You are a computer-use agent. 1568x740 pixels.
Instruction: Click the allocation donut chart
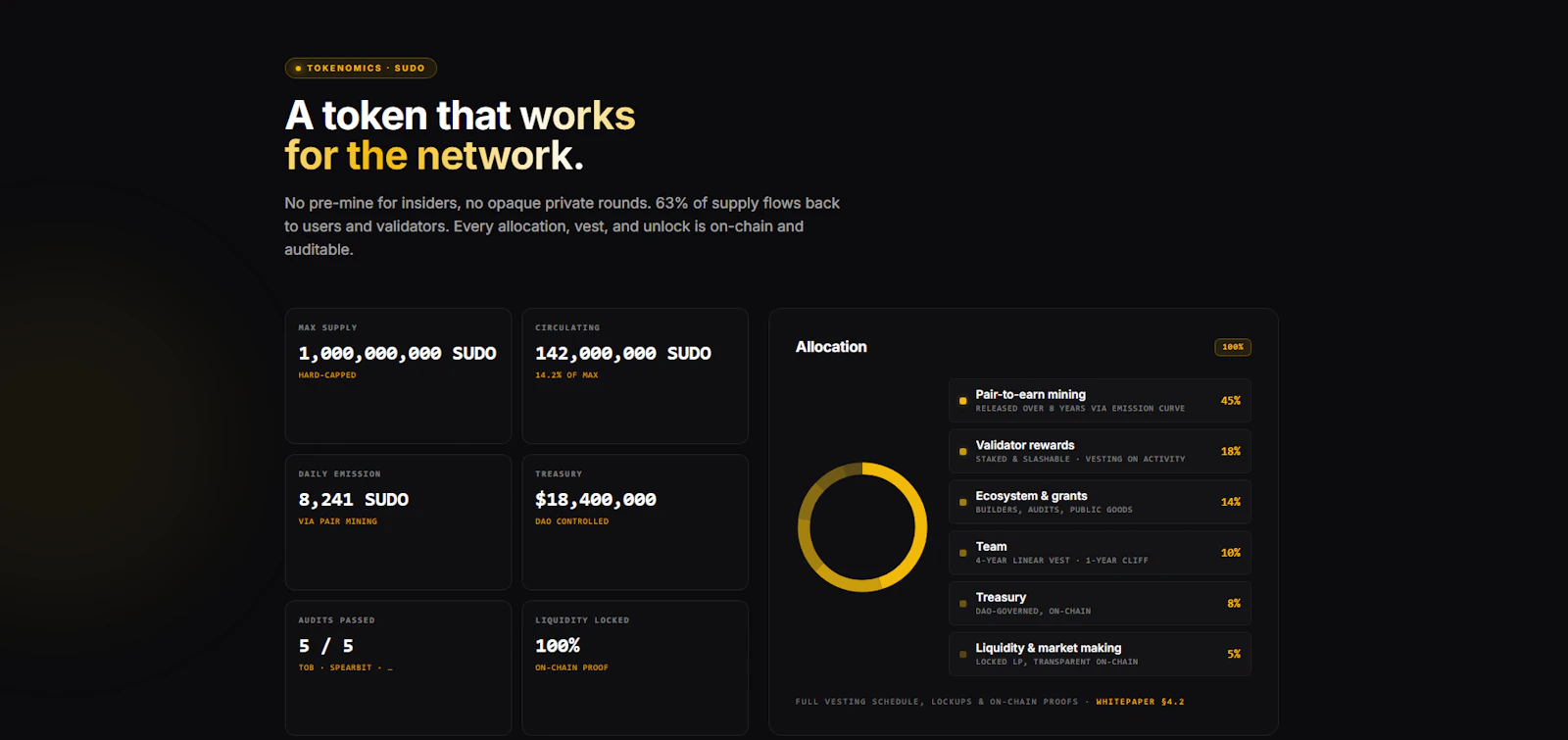[x=862, y=527]
